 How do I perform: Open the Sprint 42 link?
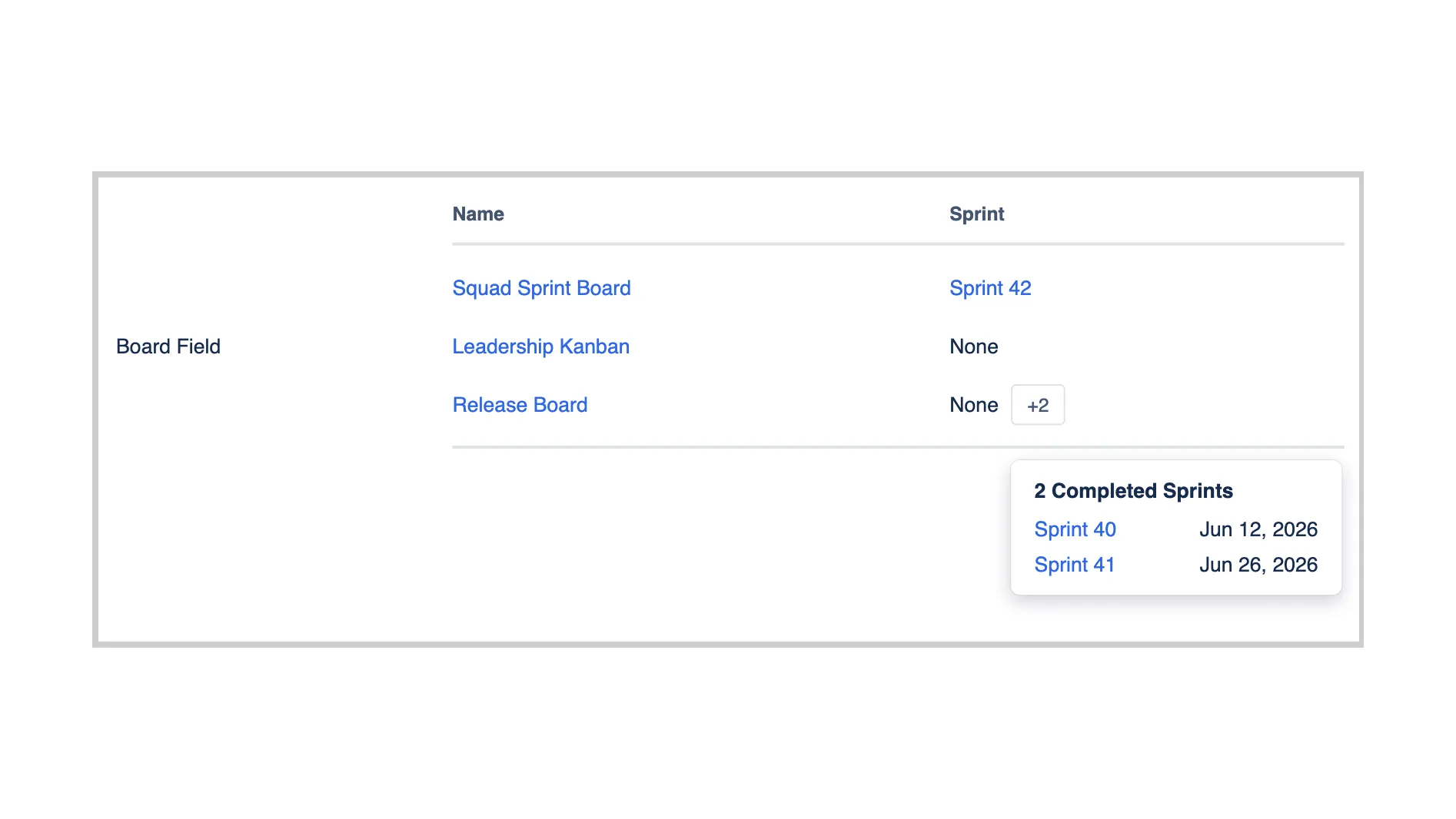(x=990, y=288)
